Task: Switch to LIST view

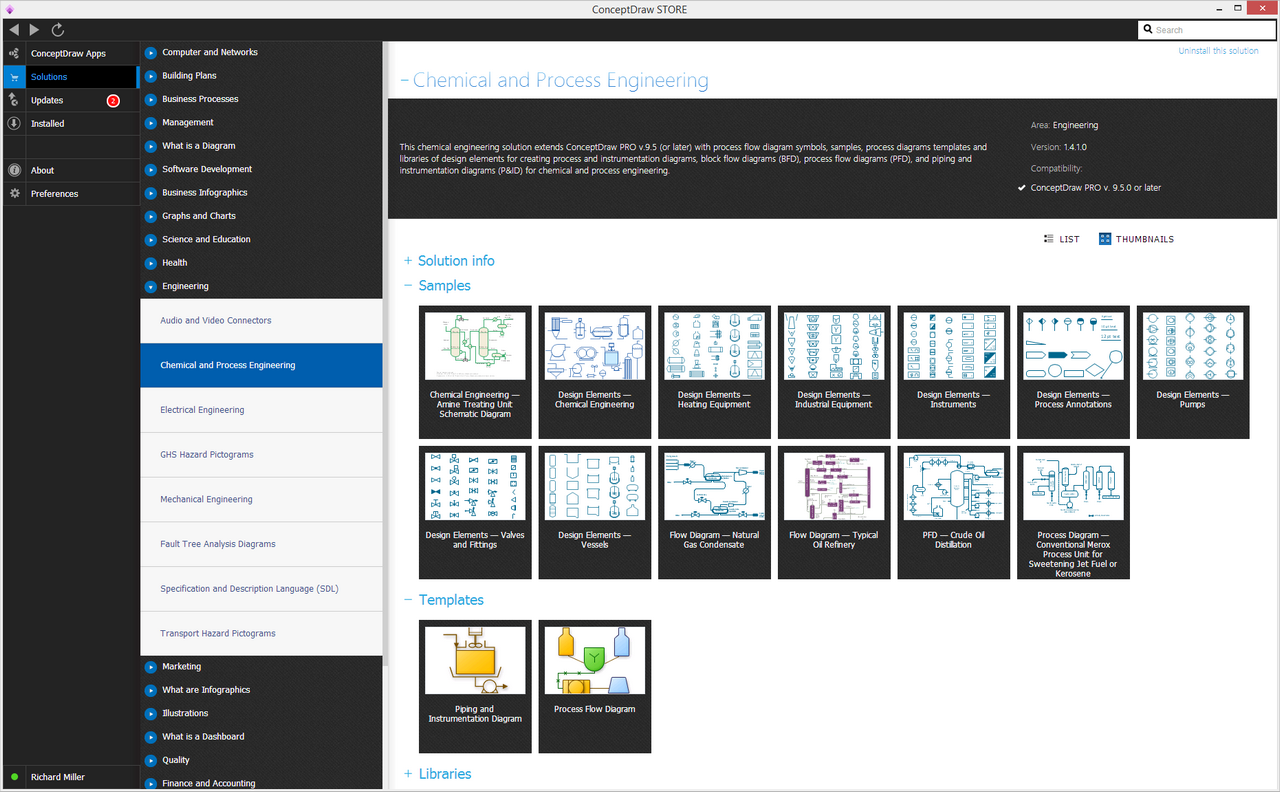Action: pos(1061,239)
